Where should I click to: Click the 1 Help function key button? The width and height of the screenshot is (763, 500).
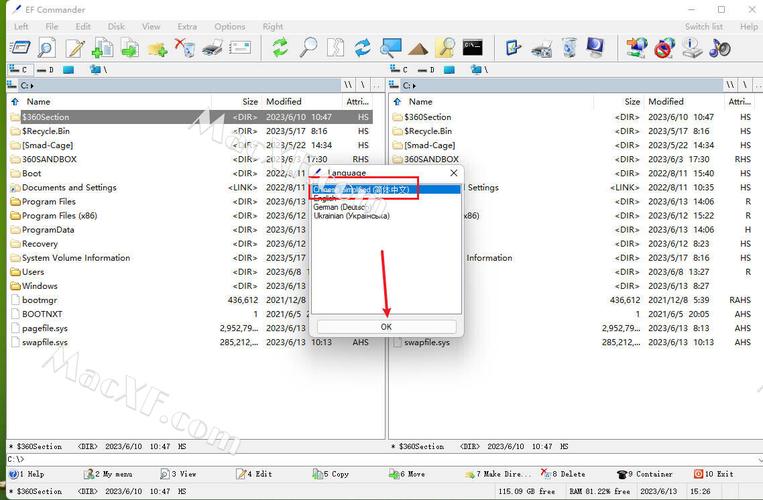click(27, 474)
